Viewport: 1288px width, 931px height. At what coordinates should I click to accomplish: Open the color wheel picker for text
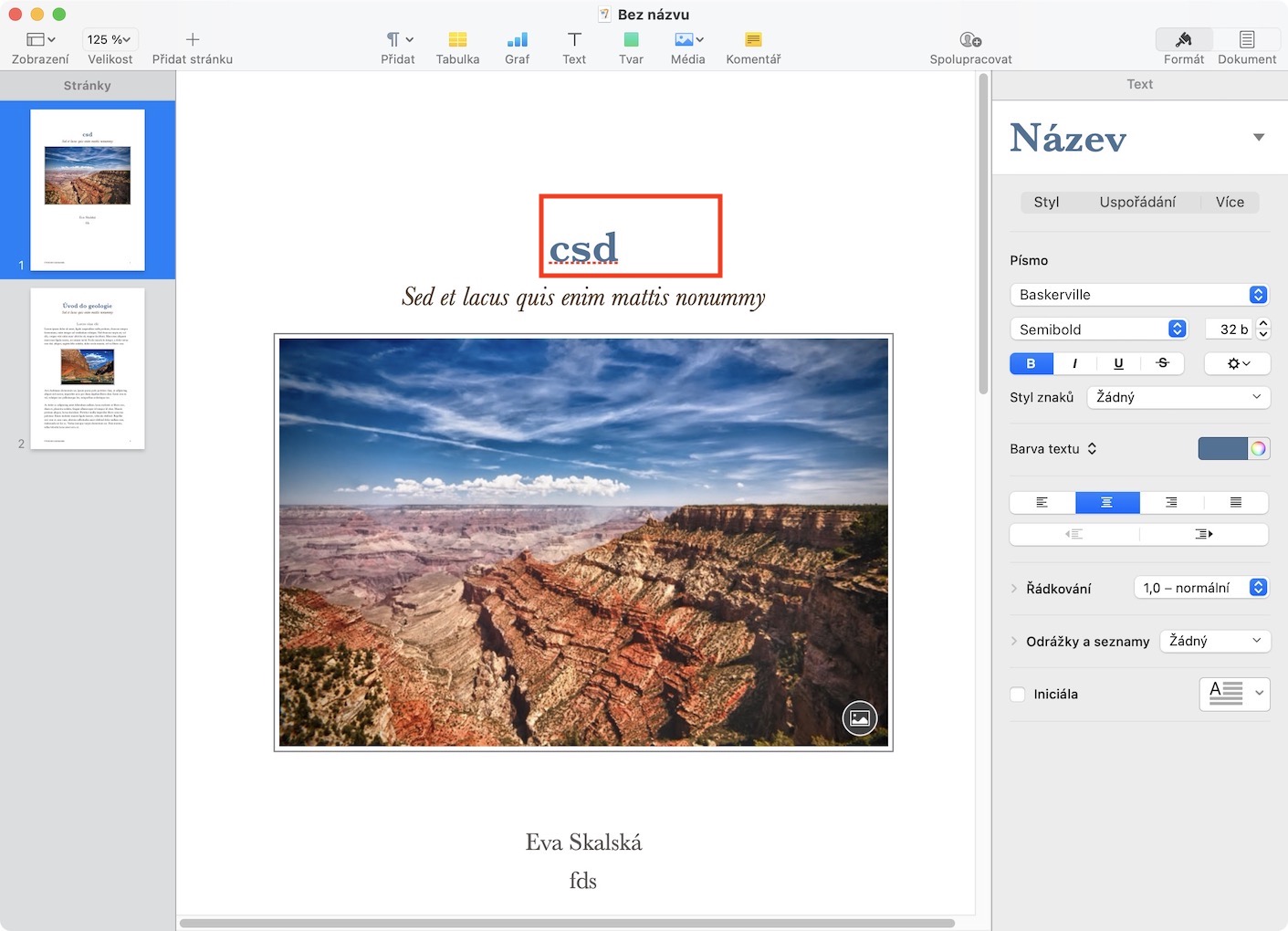(x=1259, y=448)
